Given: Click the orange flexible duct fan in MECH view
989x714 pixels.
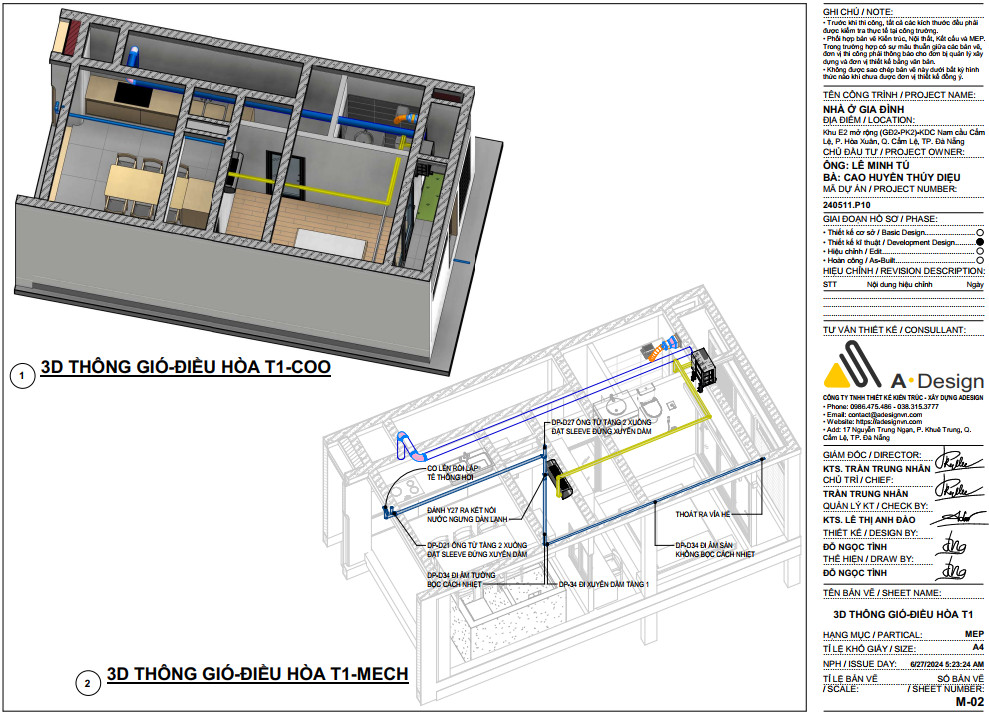Looking at the screenshot, I should tap(656, 350).
